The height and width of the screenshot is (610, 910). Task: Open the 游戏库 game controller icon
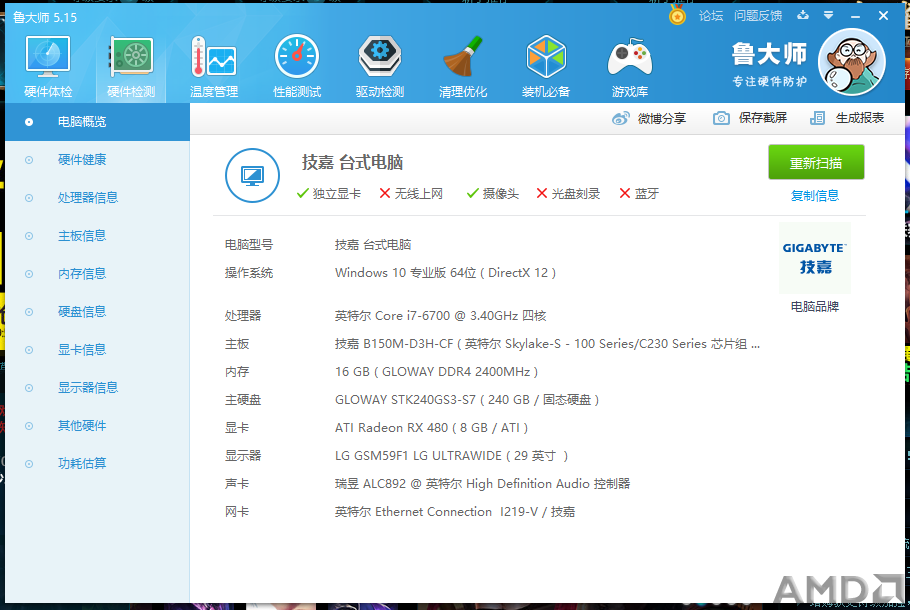tap(630, 66)
